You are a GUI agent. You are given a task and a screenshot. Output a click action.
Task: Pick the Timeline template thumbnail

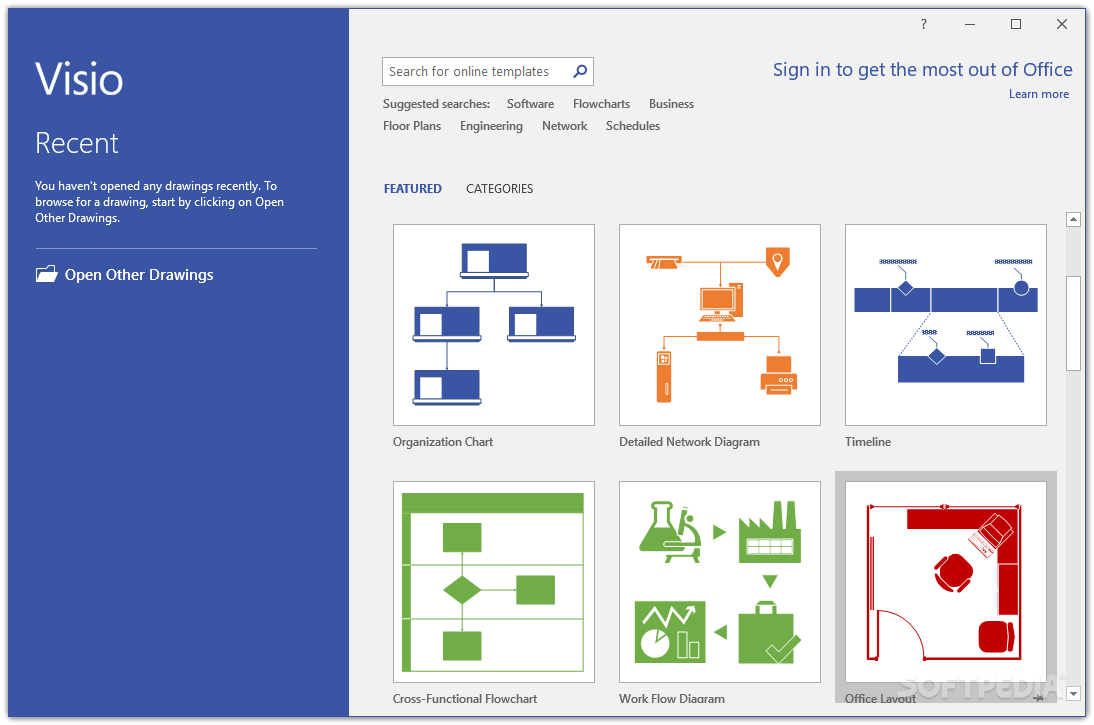(x=945, y=324)
